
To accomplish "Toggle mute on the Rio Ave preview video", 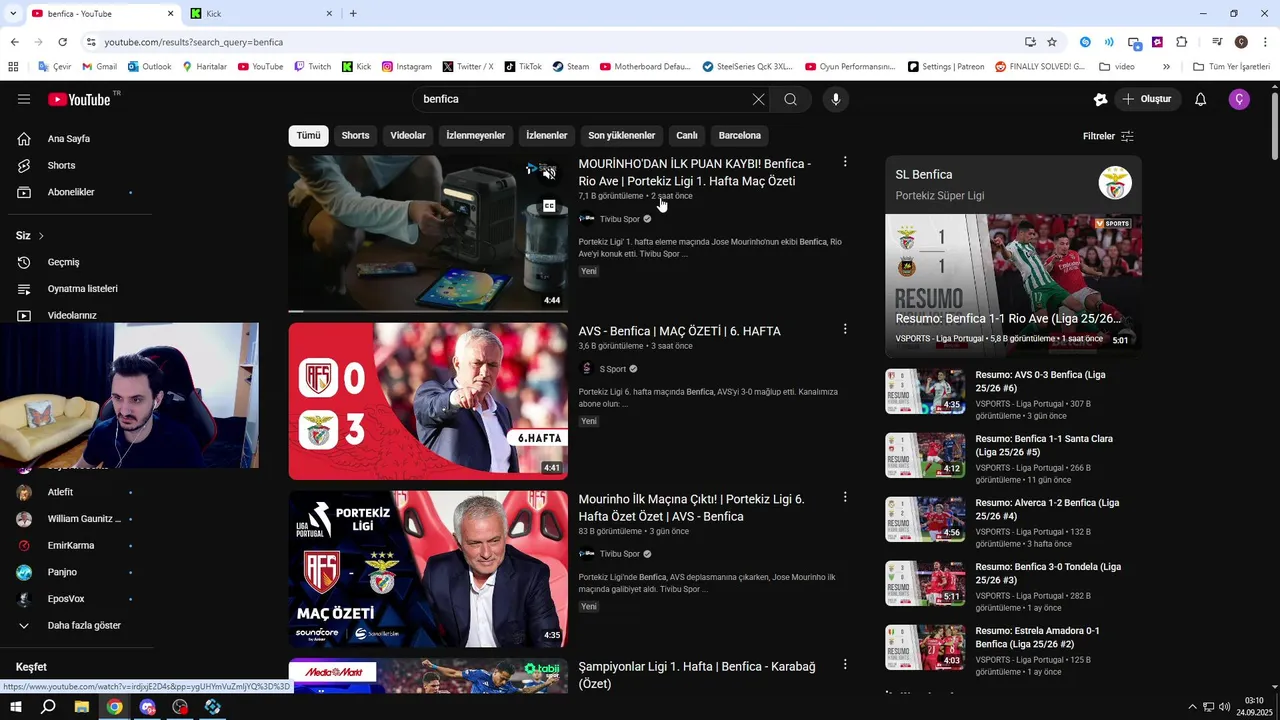I will click(549, 174).
